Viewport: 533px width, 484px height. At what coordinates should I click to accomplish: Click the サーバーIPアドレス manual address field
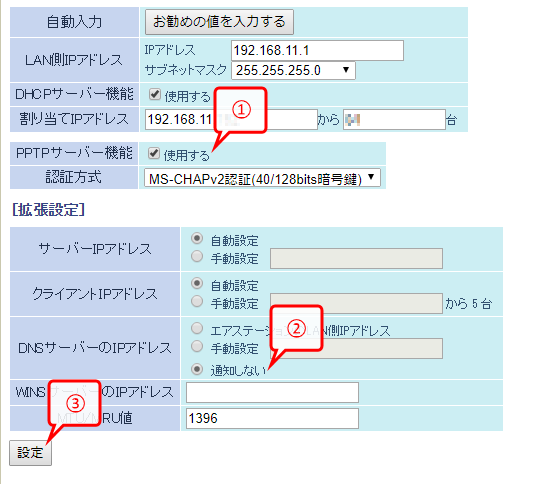356,258
